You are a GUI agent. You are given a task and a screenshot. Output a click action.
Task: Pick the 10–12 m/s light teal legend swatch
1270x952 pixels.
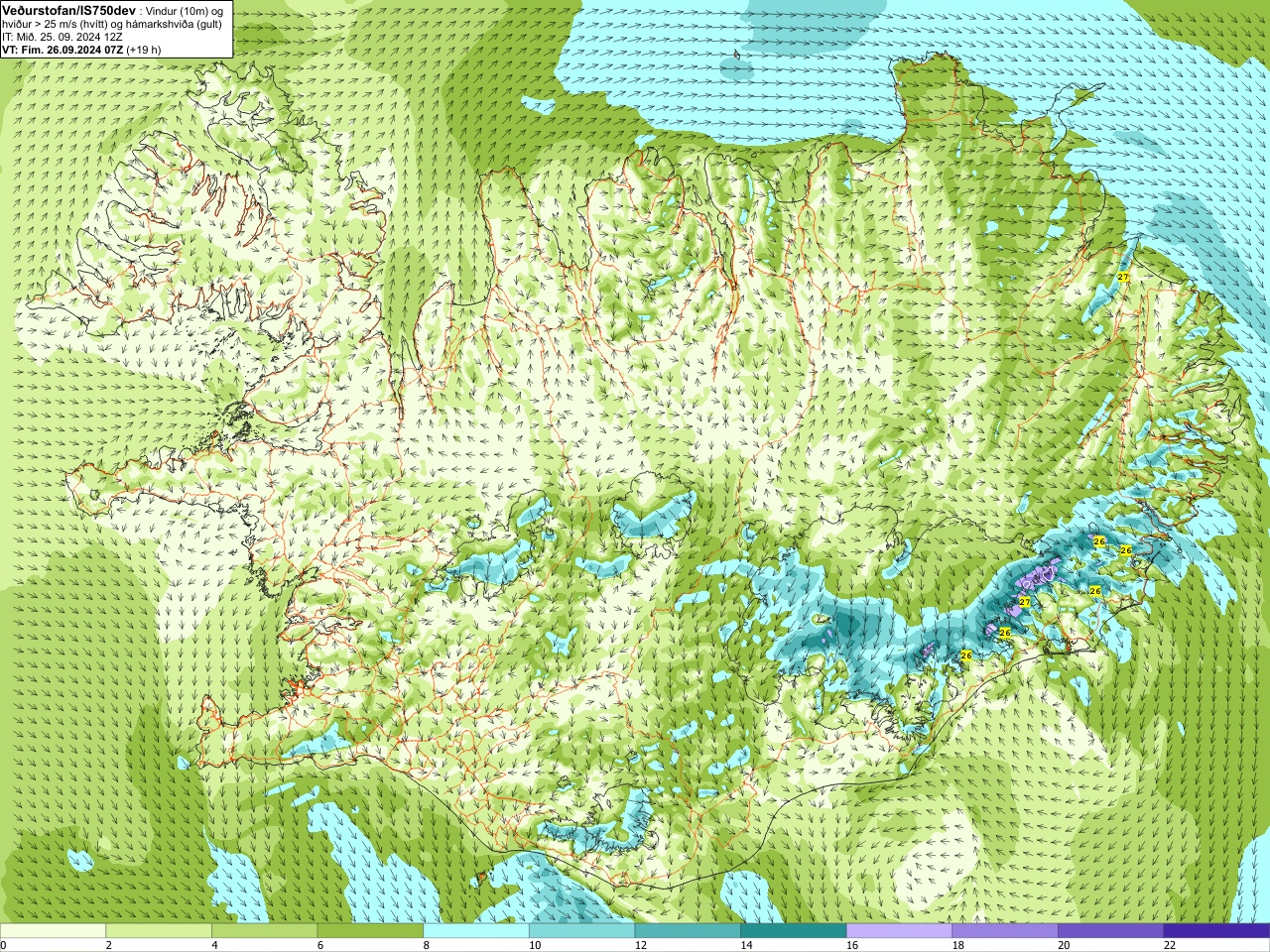pyautogui.click(x=582, y=931)
